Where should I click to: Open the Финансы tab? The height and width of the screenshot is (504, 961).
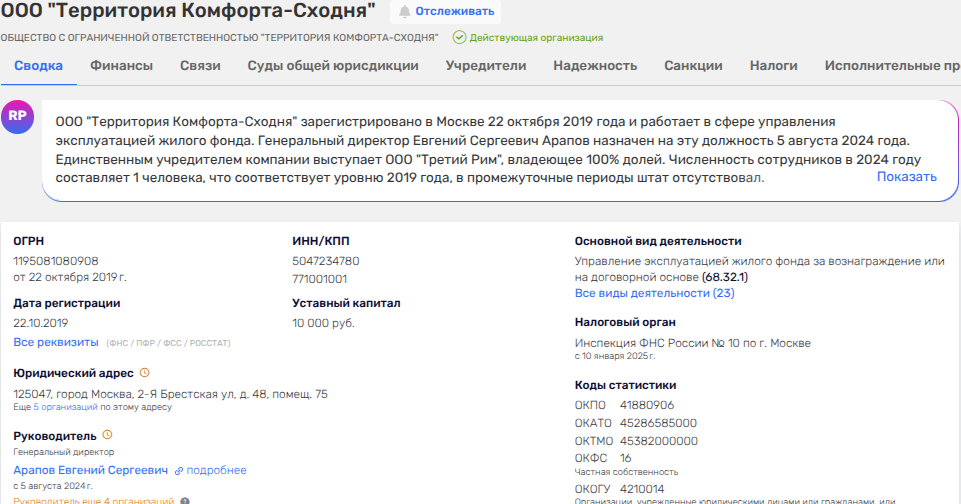tap(121, 66)
